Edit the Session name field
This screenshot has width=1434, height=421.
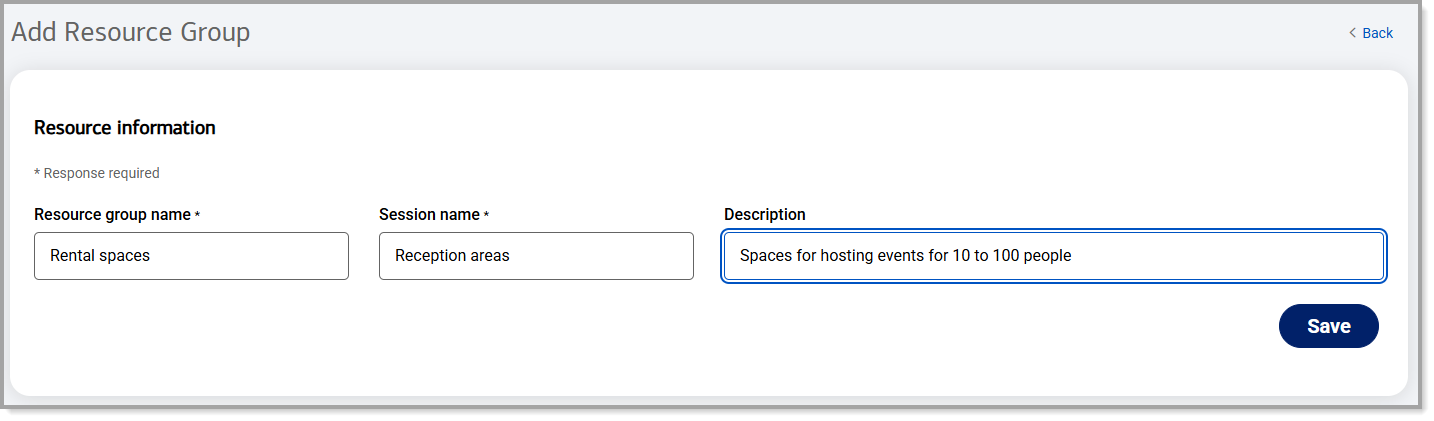[x=536, y=256]
